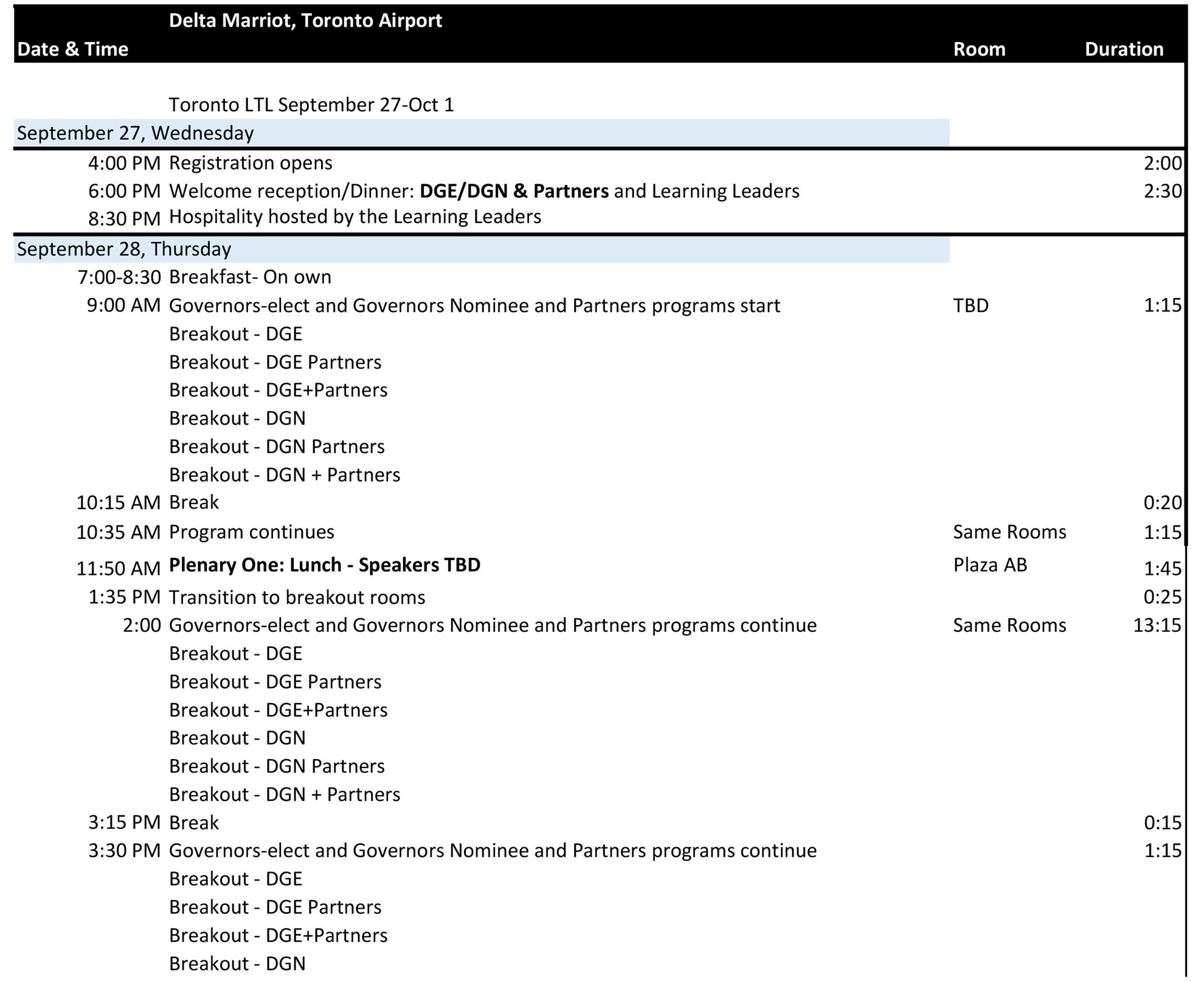Click the 'Date & Time' column header
This screenshot has height=981, width=1204.
click(x=72, y=49)
